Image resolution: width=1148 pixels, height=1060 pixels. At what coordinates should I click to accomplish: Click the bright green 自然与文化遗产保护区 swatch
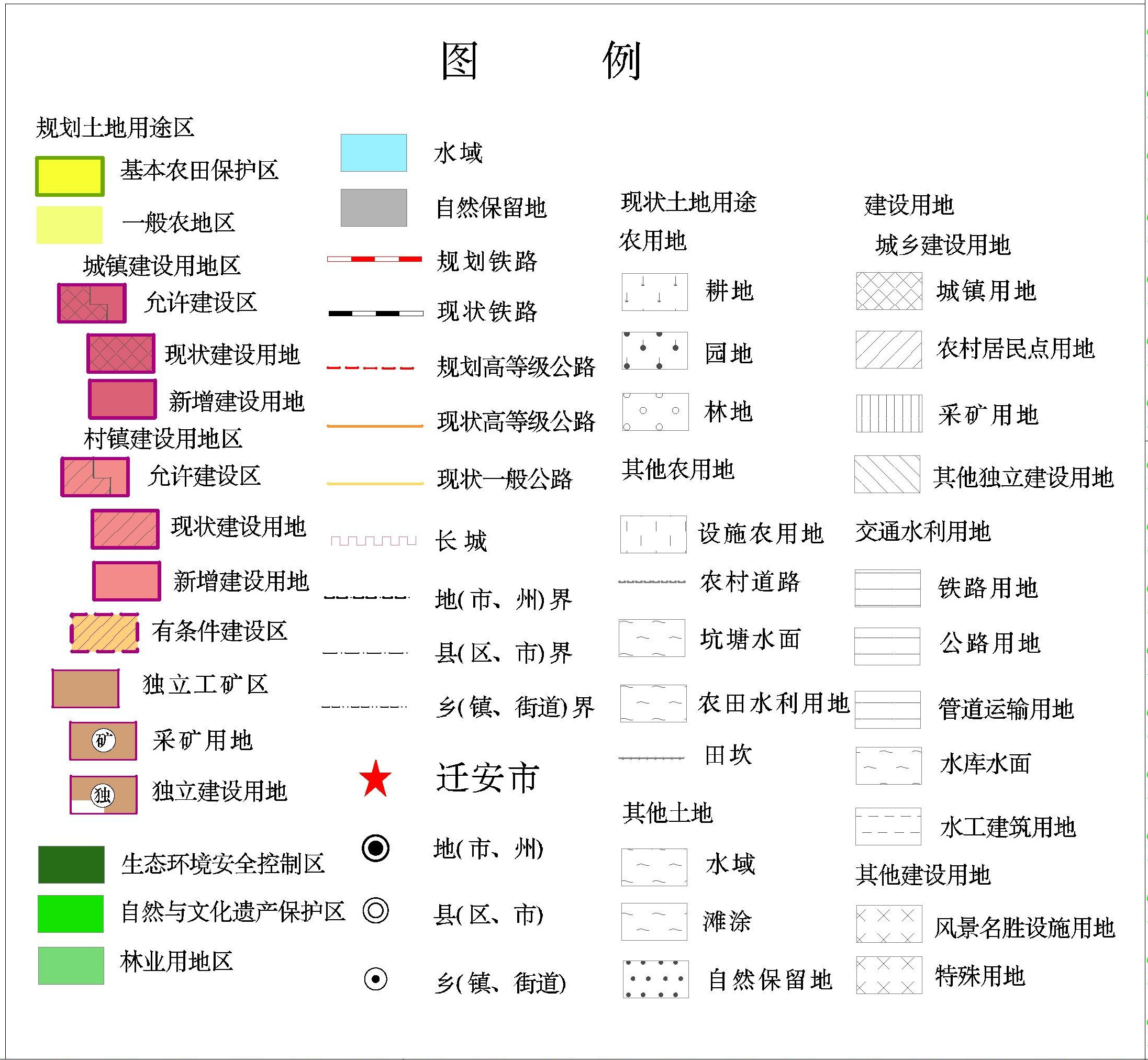pos(71,914)
